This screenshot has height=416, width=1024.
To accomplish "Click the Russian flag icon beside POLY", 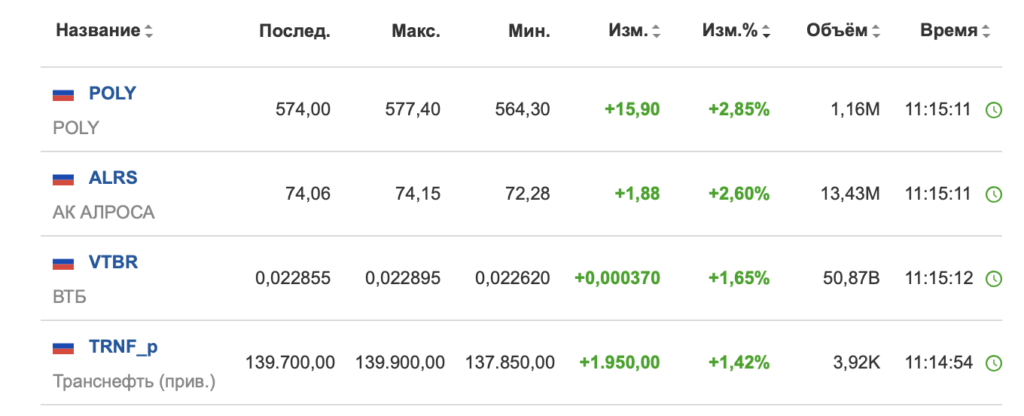I will 63,95.
